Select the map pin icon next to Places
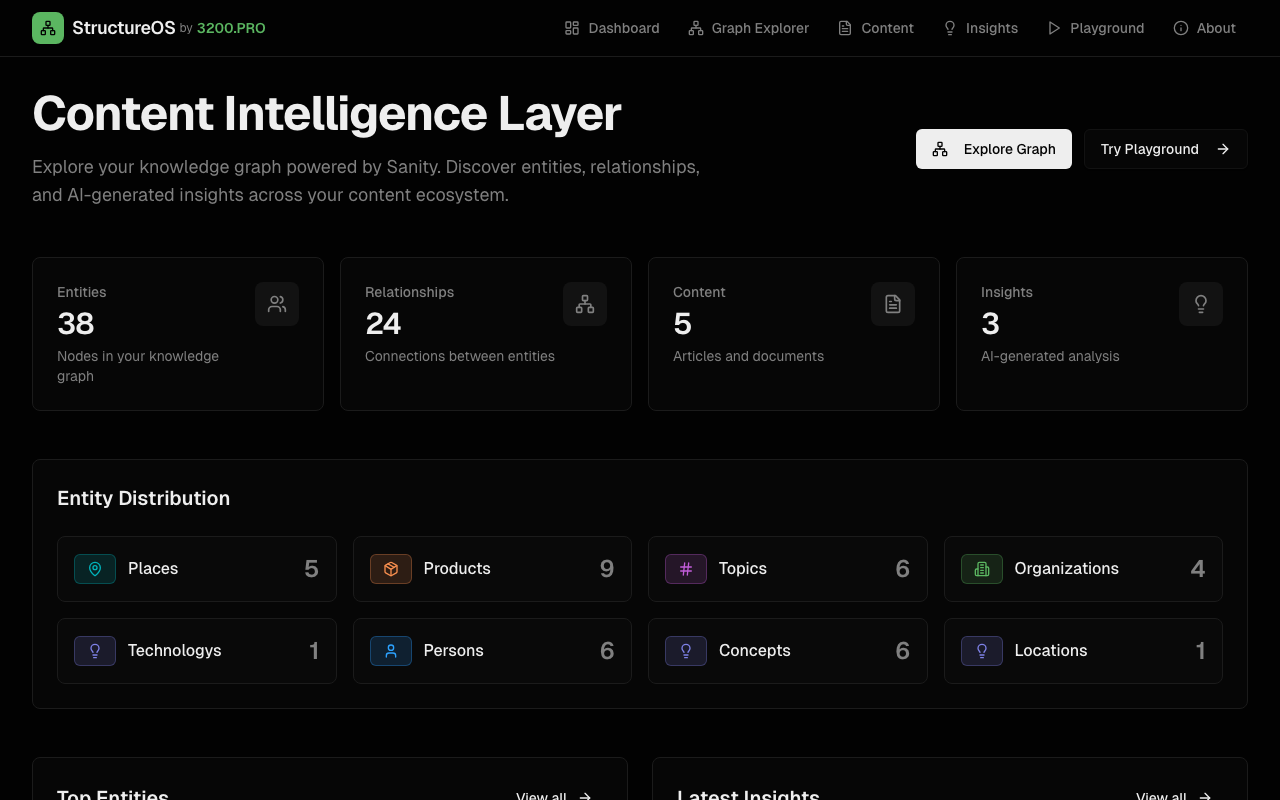This screenshot has width=1280, height=800. (x=95, y=568)
